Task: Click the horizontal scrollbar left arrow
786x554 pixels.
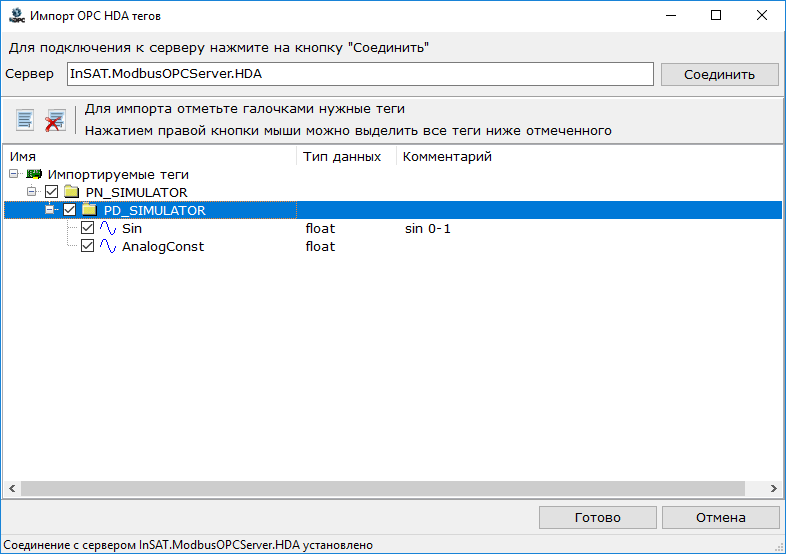Action: (x=12, y=488)
